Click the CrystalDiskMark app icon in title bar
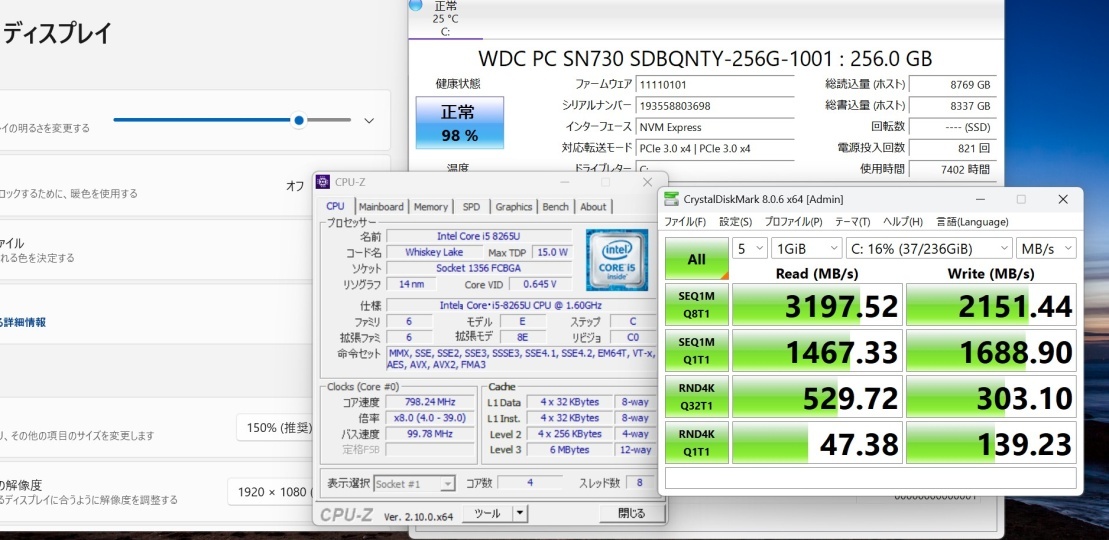Screen dimensions: 1109x540 coord(671,200)
